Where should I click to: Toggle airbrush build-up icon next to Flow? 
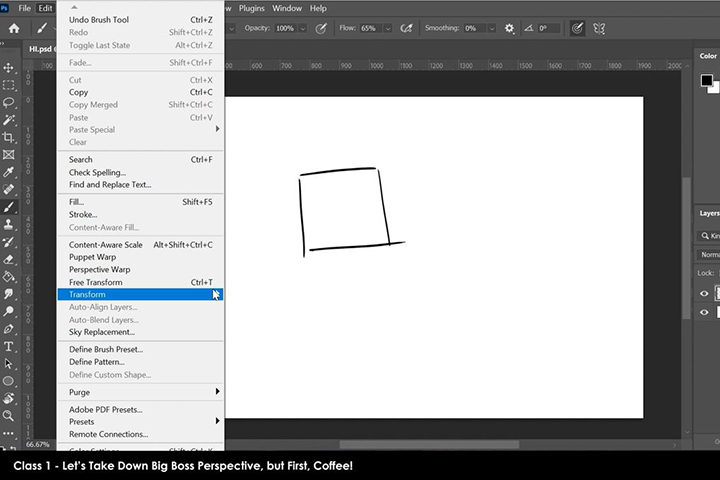[406, 28]
